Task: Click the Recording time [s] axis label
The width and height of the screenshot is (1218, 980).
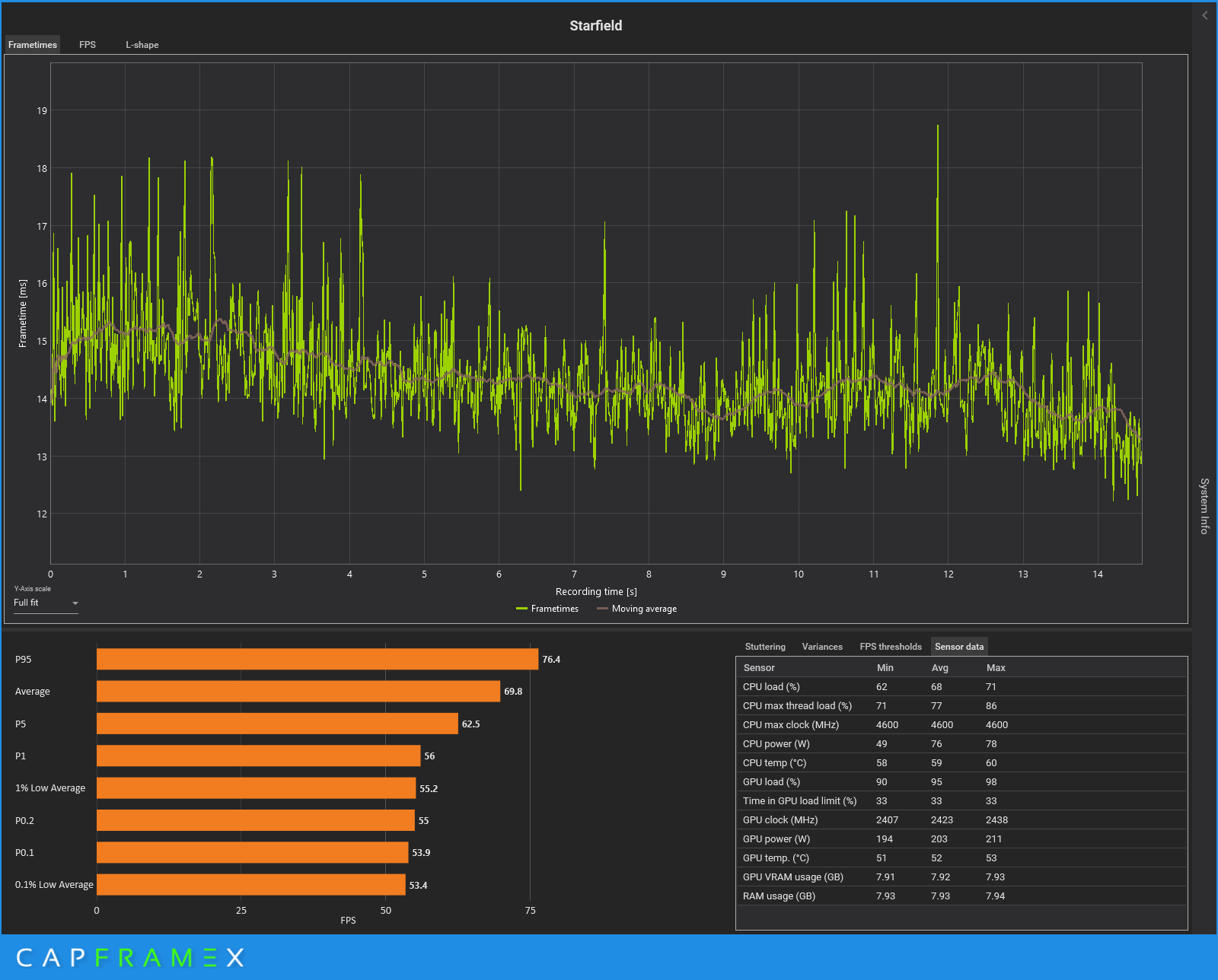Action: pyautogui.click(x=596, y=591)
